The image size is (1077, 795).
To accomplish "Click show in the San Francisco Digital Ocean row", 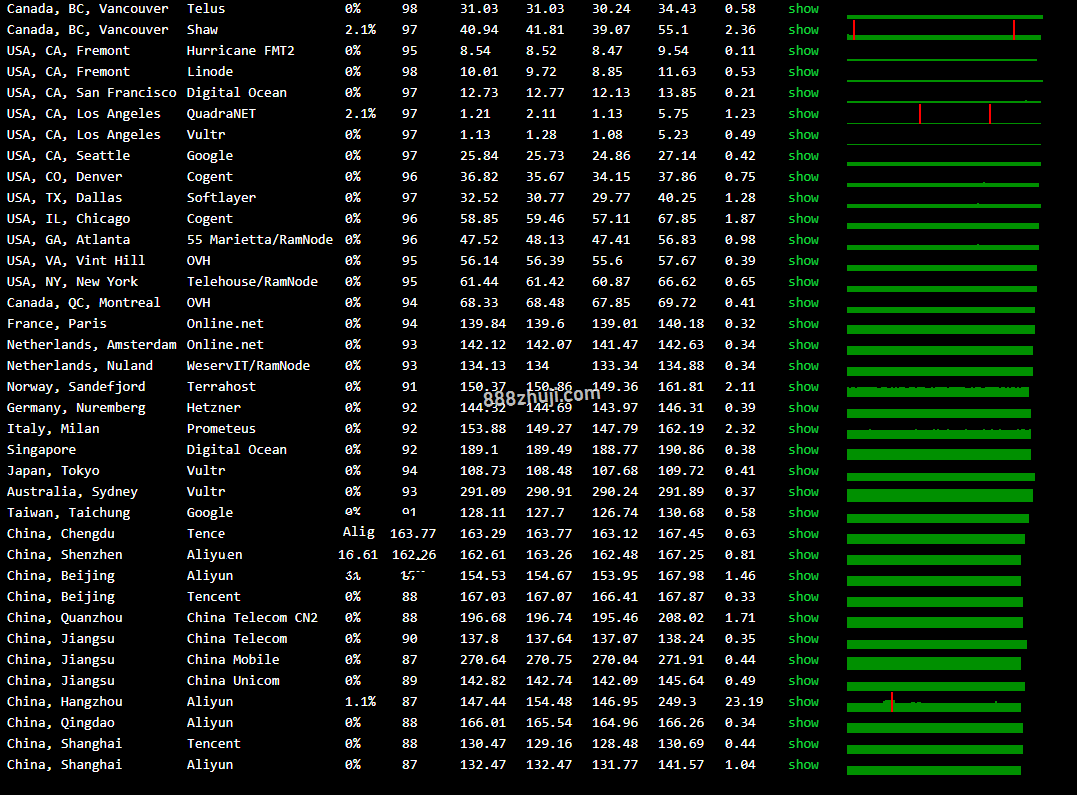I will point(803,93).
